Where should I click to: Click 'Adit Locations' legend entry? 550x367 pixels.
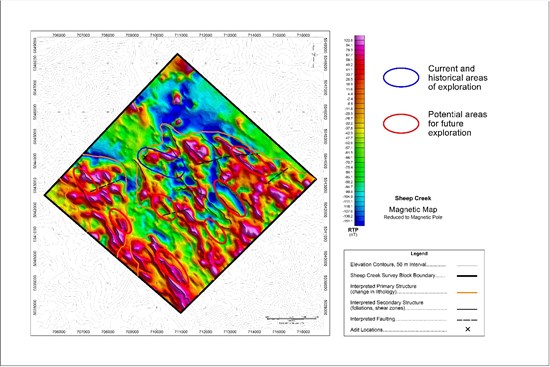point(367,330)
